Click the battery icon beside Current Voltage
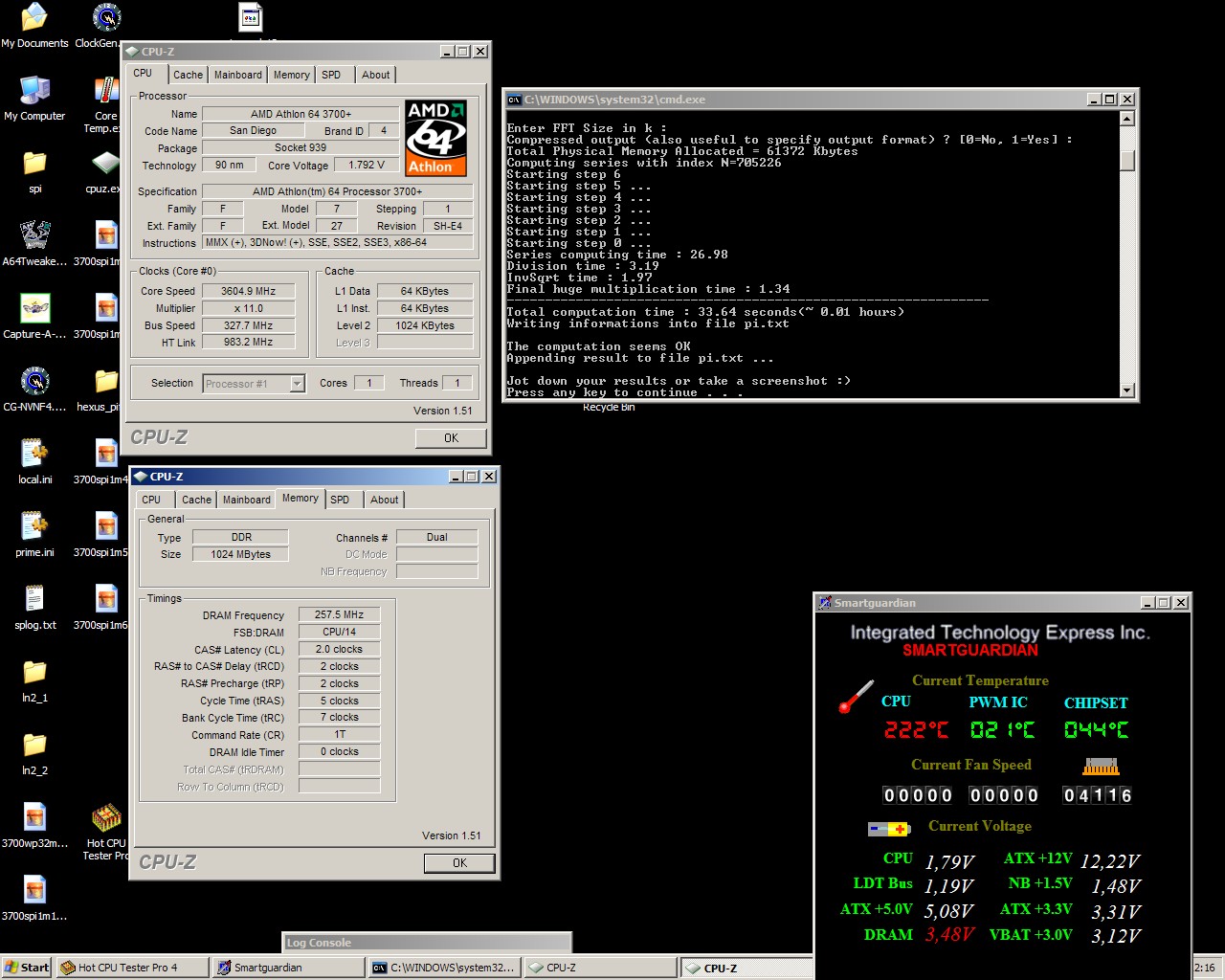The image size is (1225, 980). pos(888,829)
